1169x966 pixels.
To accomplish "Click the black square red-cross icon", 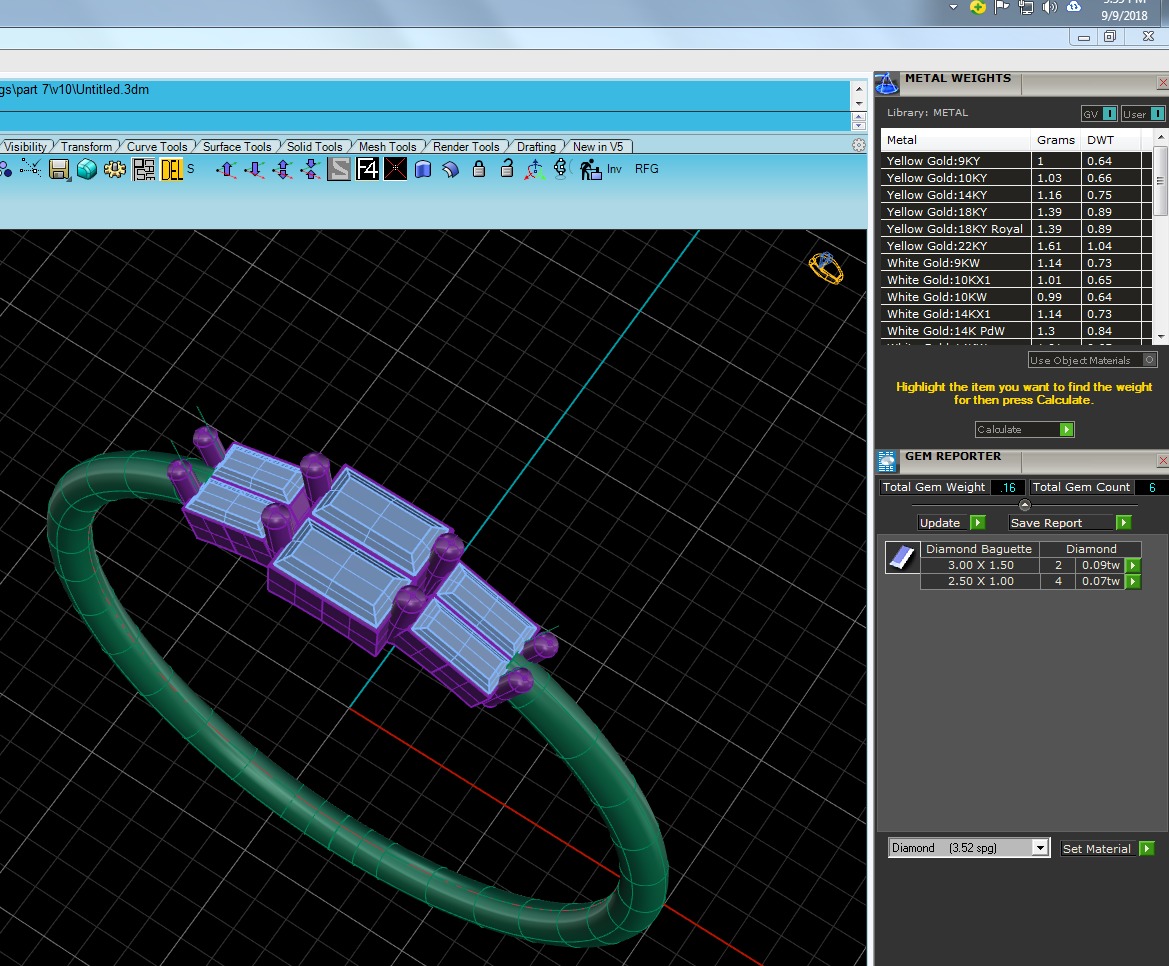I will (x=395, y=170).
